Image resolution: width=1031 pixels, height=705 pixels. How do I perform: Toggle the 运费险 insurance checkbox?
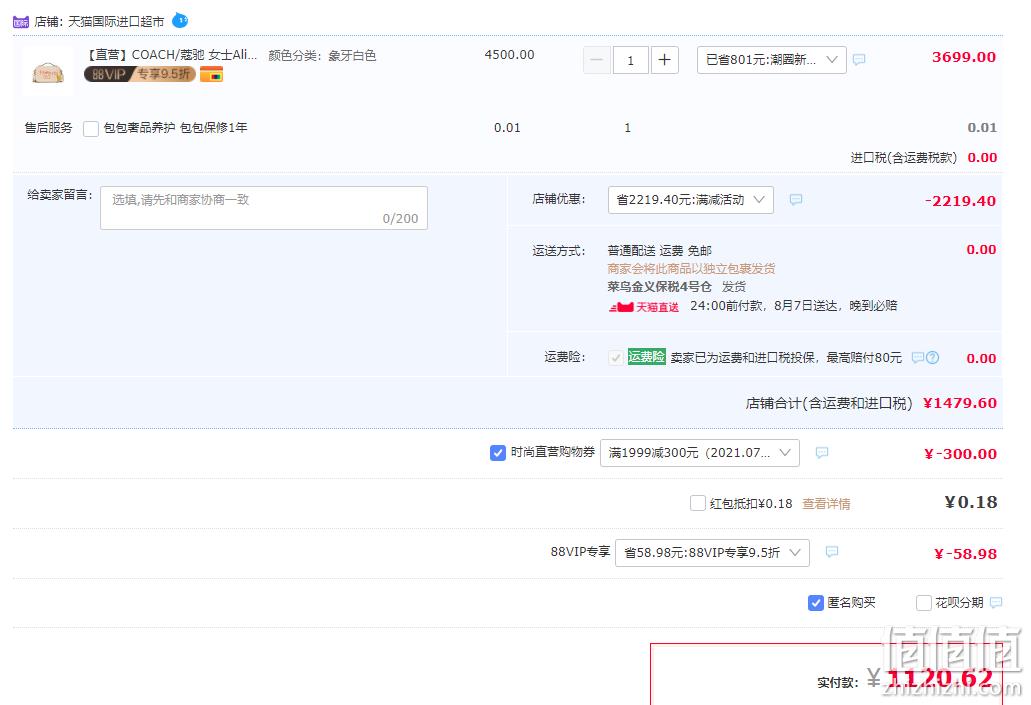(615, 358)
